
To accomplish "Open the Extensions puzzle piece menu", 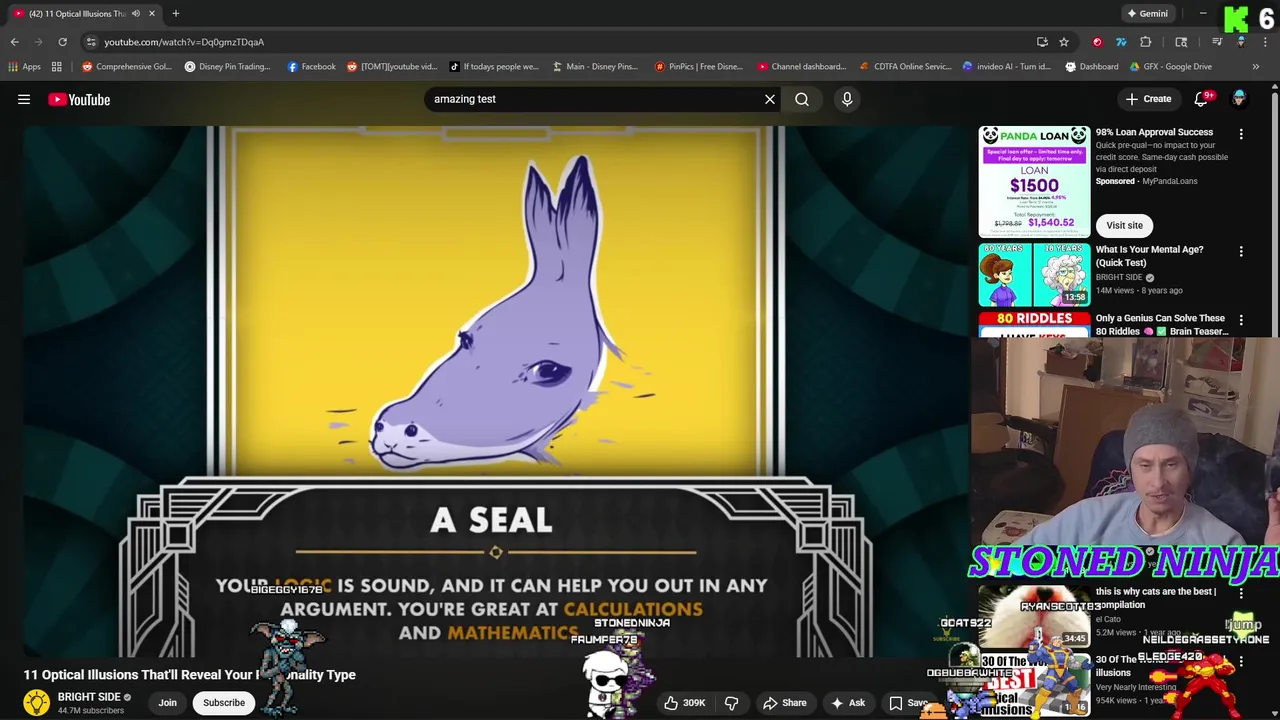I will tap(1146, 42).
